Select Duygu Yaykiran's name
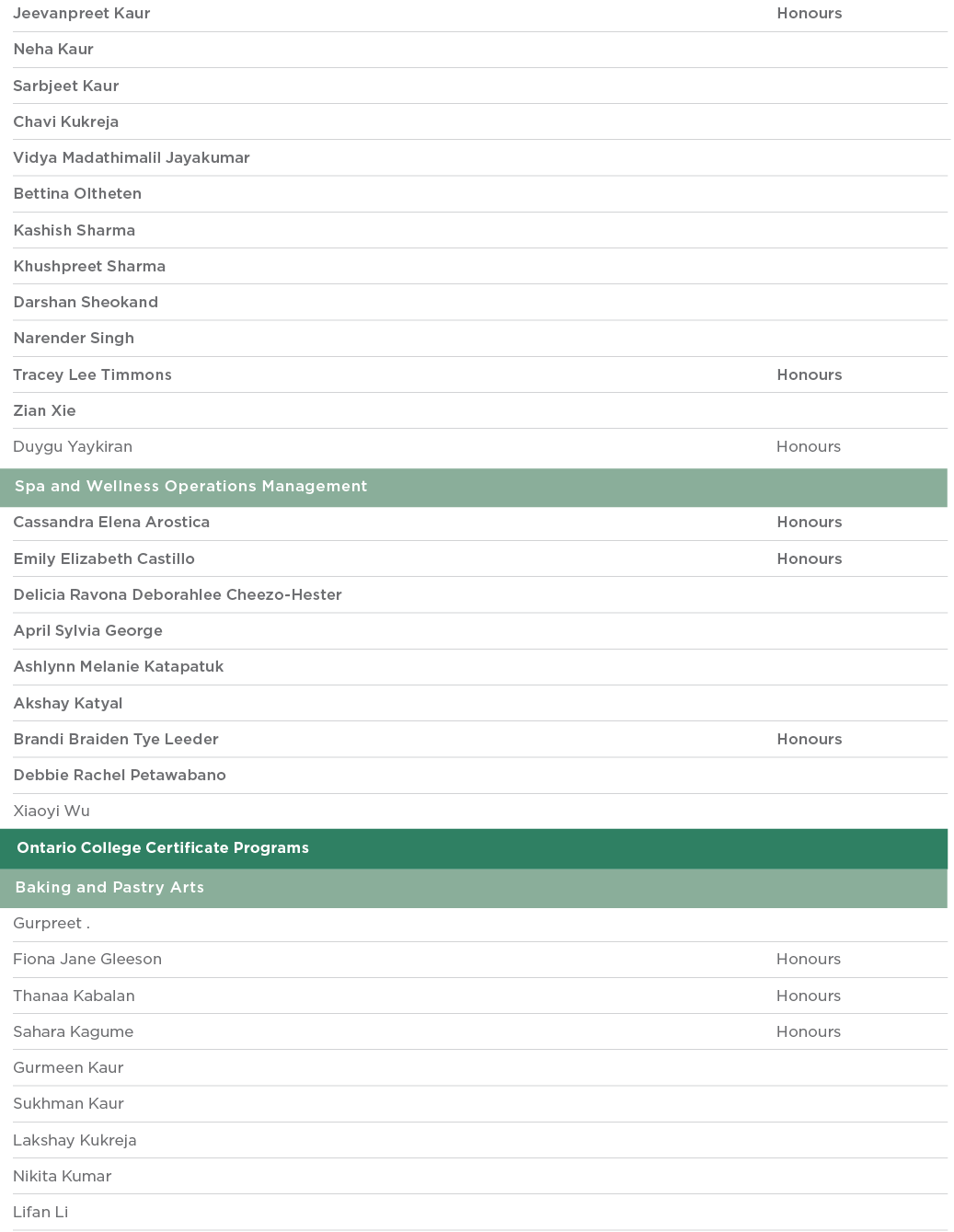This screenshot has width=954, height=1232. coord(73,447)
